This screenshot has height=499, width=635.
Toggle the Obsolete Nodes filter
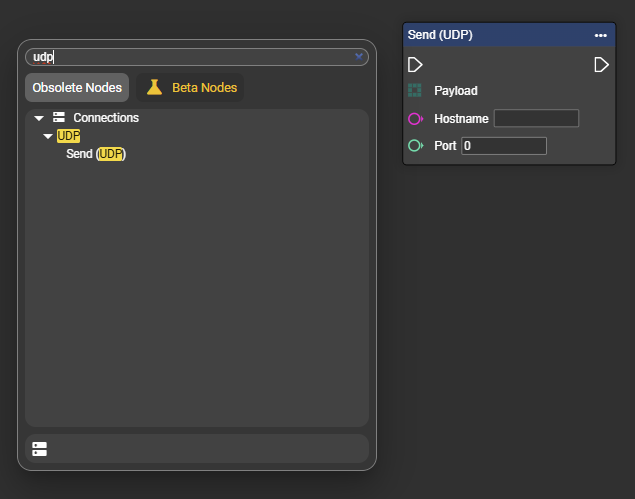pos(77,88)
